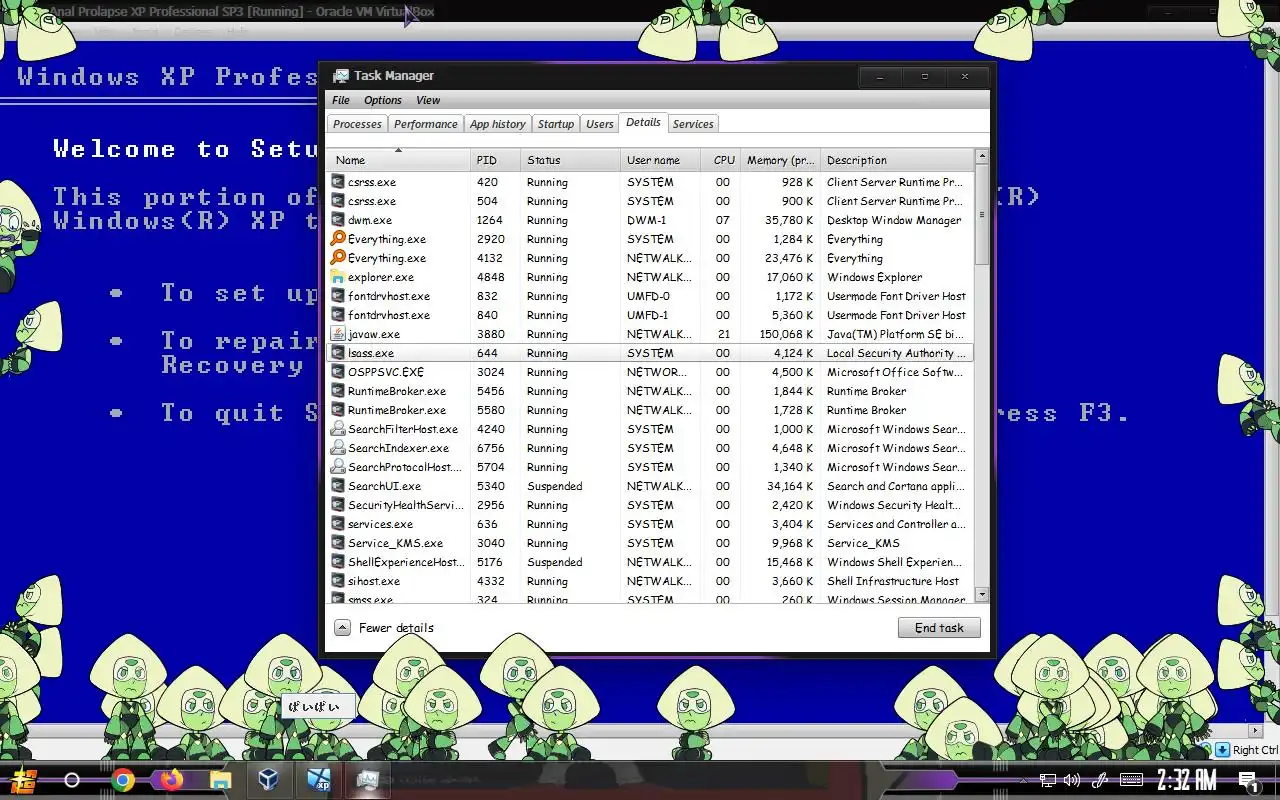Sort by the CPU column header

[720, 160]
